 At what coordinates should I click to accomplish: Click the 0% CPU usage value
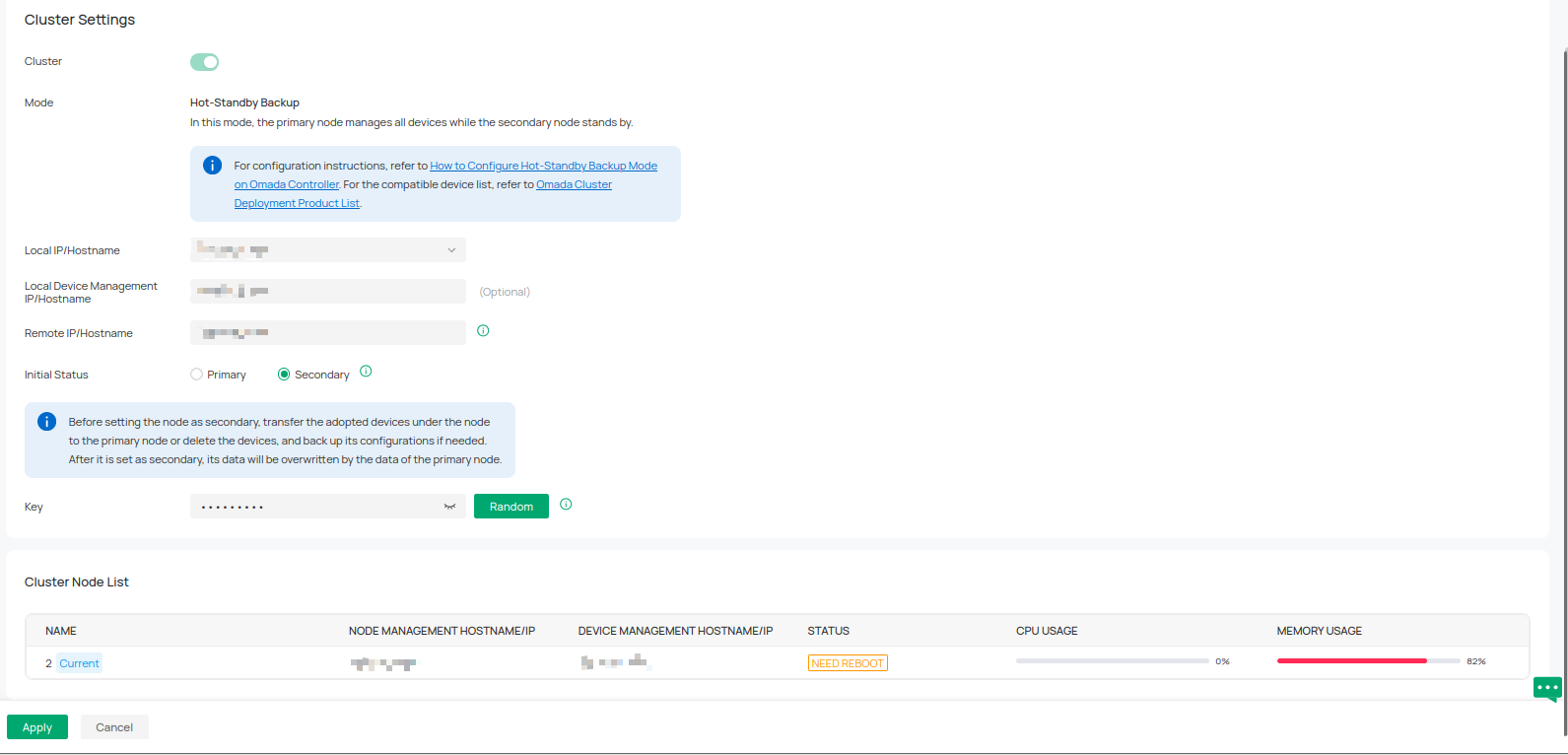pos(1222,661)
